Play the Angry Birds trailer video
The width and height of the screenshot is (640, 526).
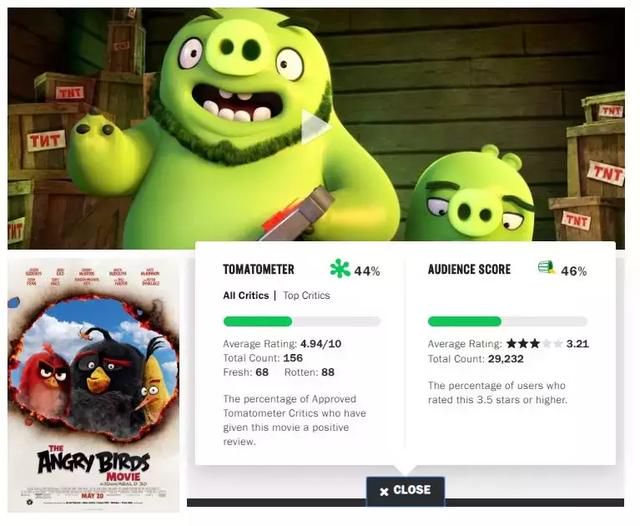click(315, 127)
